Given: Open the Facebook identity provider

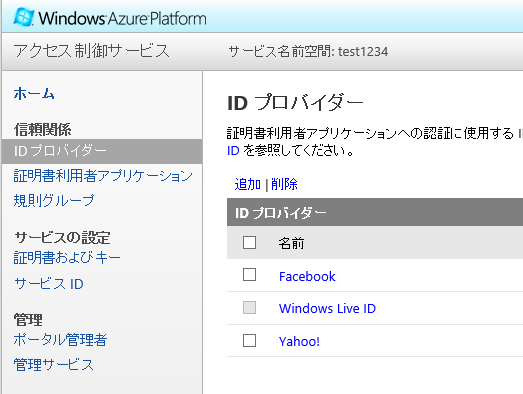Looking at the screenshot, I should (307, 277).
